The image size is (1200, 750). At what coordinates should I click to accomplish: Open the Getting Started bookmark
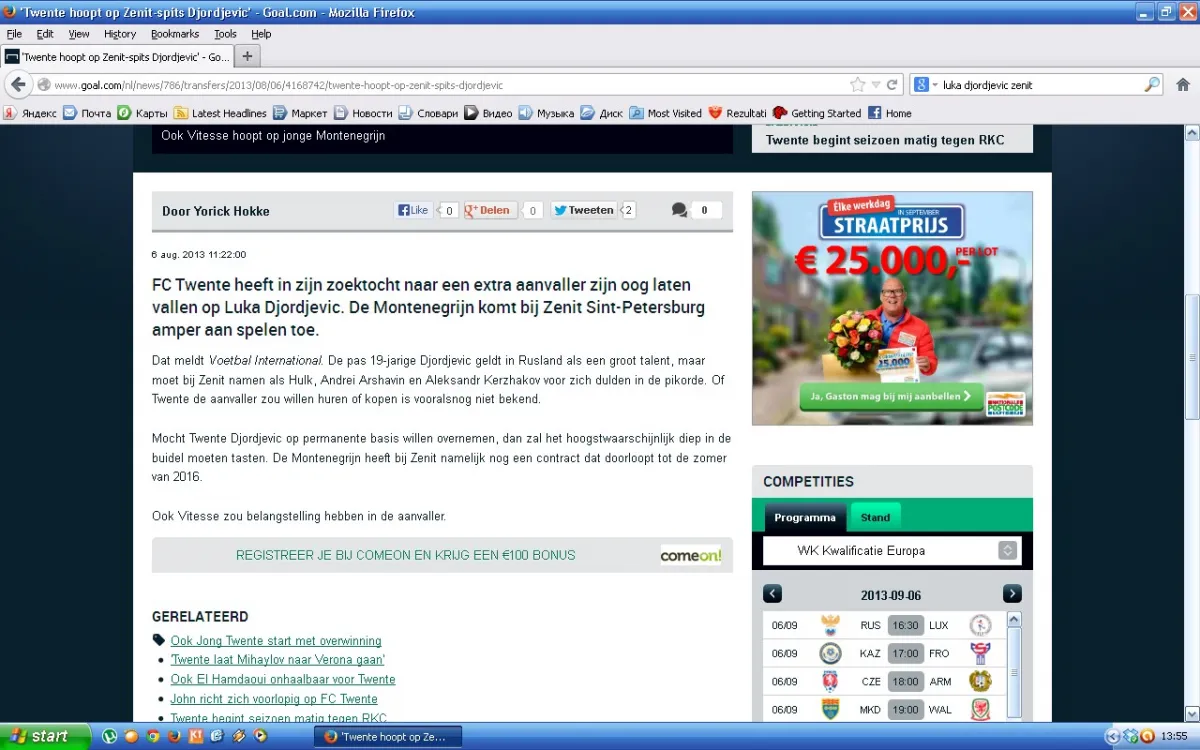[816, 113]
